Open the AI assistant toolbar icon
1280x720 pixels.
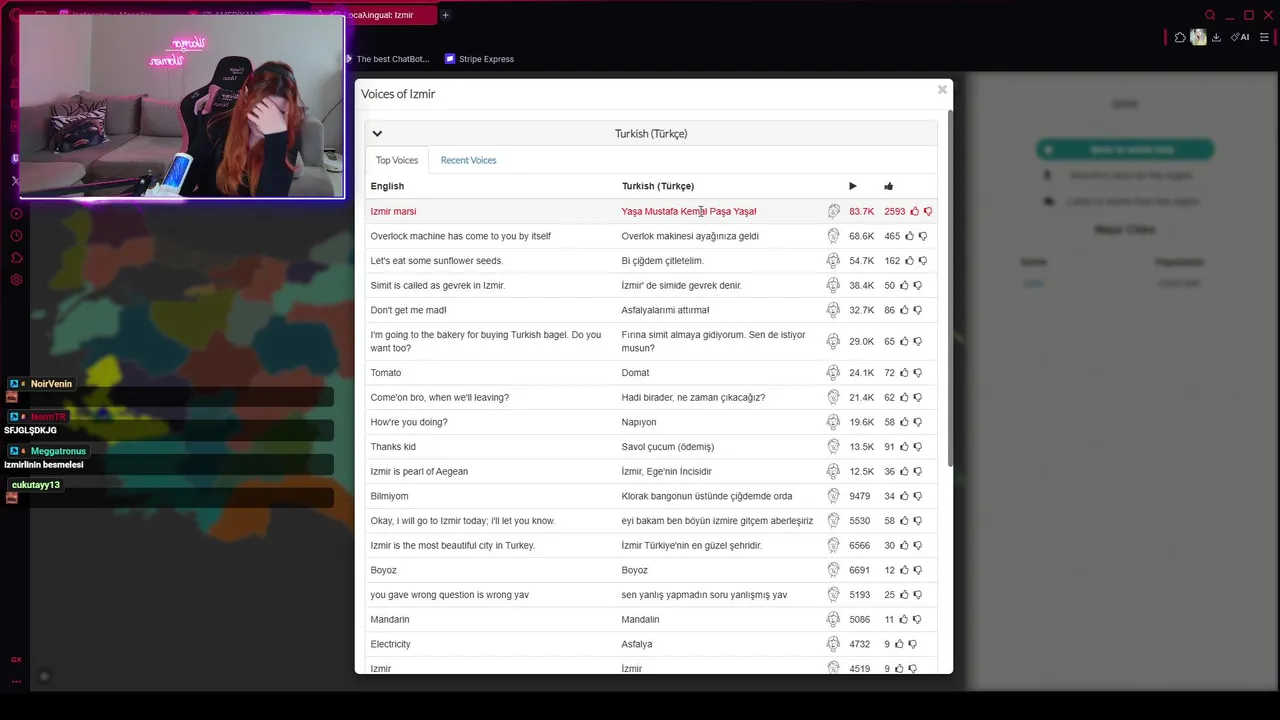click(x=1240, y=37)
